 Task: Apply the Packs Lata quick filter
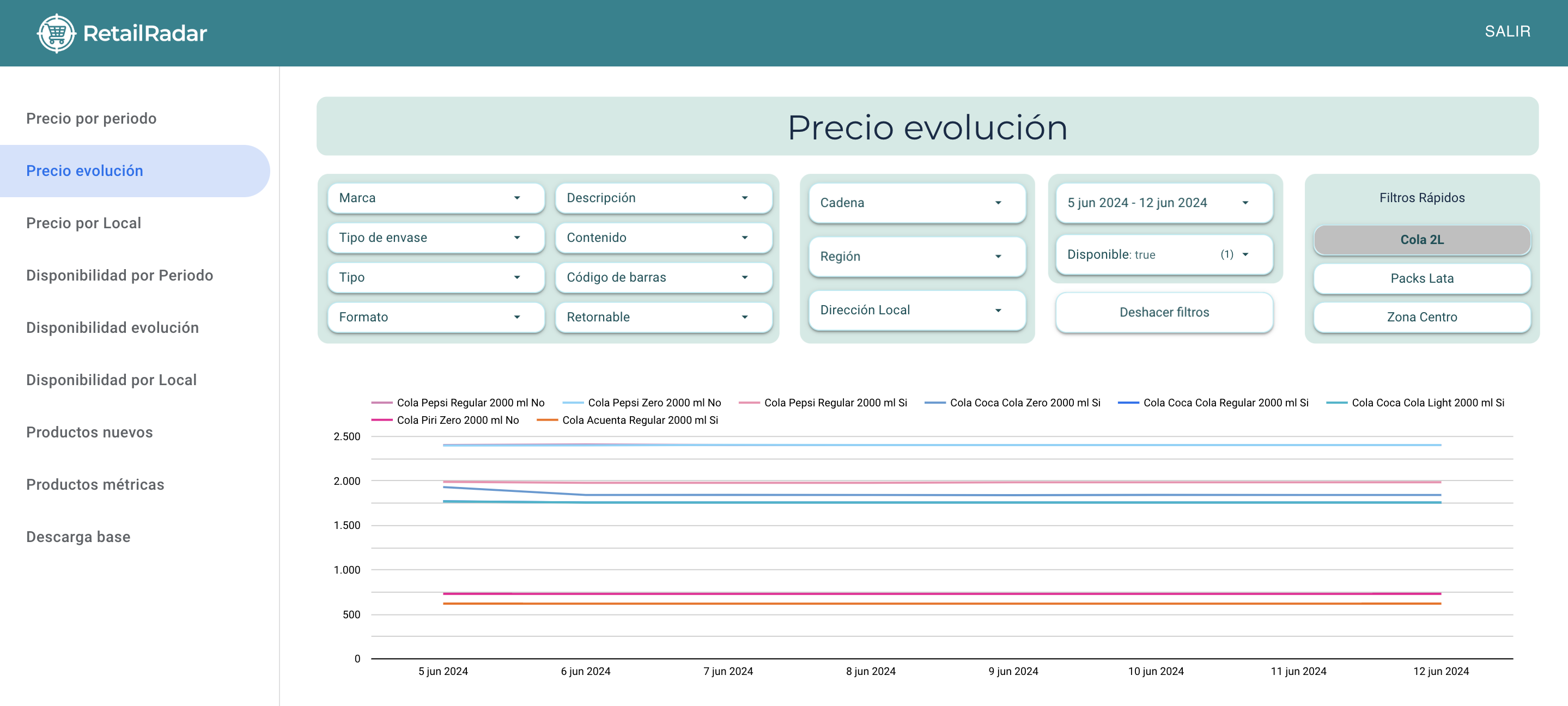coord(1422,279)
